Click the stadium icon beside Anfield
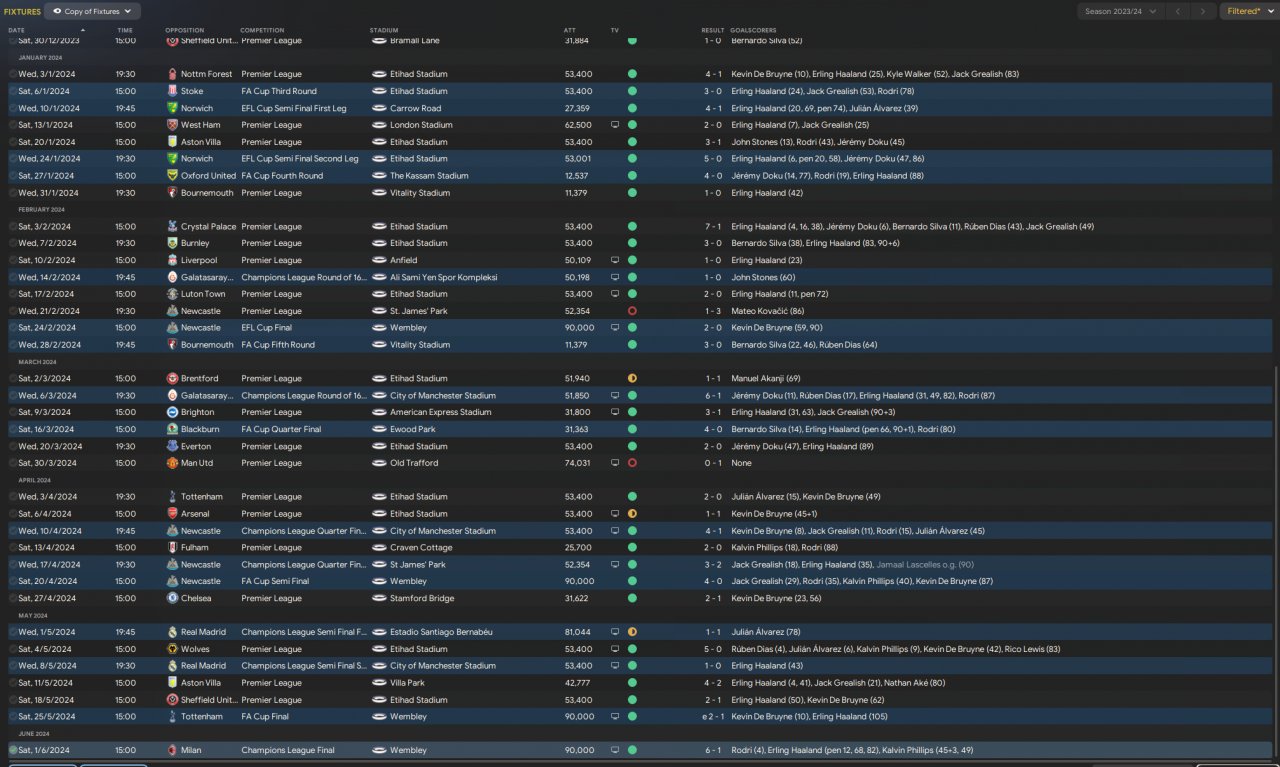 (379, 260)
